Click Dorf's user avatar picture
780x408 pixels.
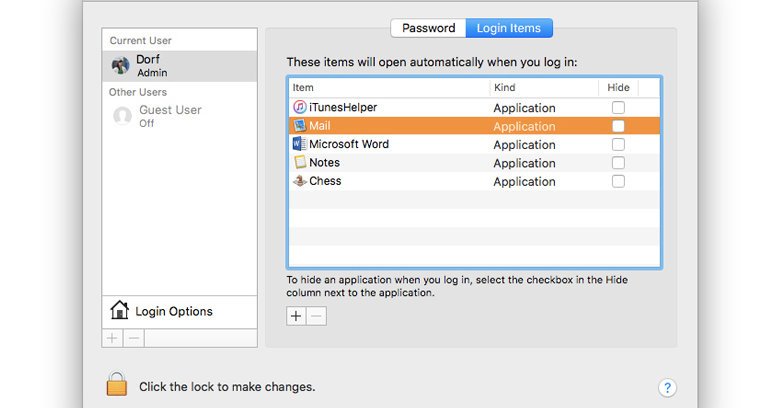click(x=120, y=65)
